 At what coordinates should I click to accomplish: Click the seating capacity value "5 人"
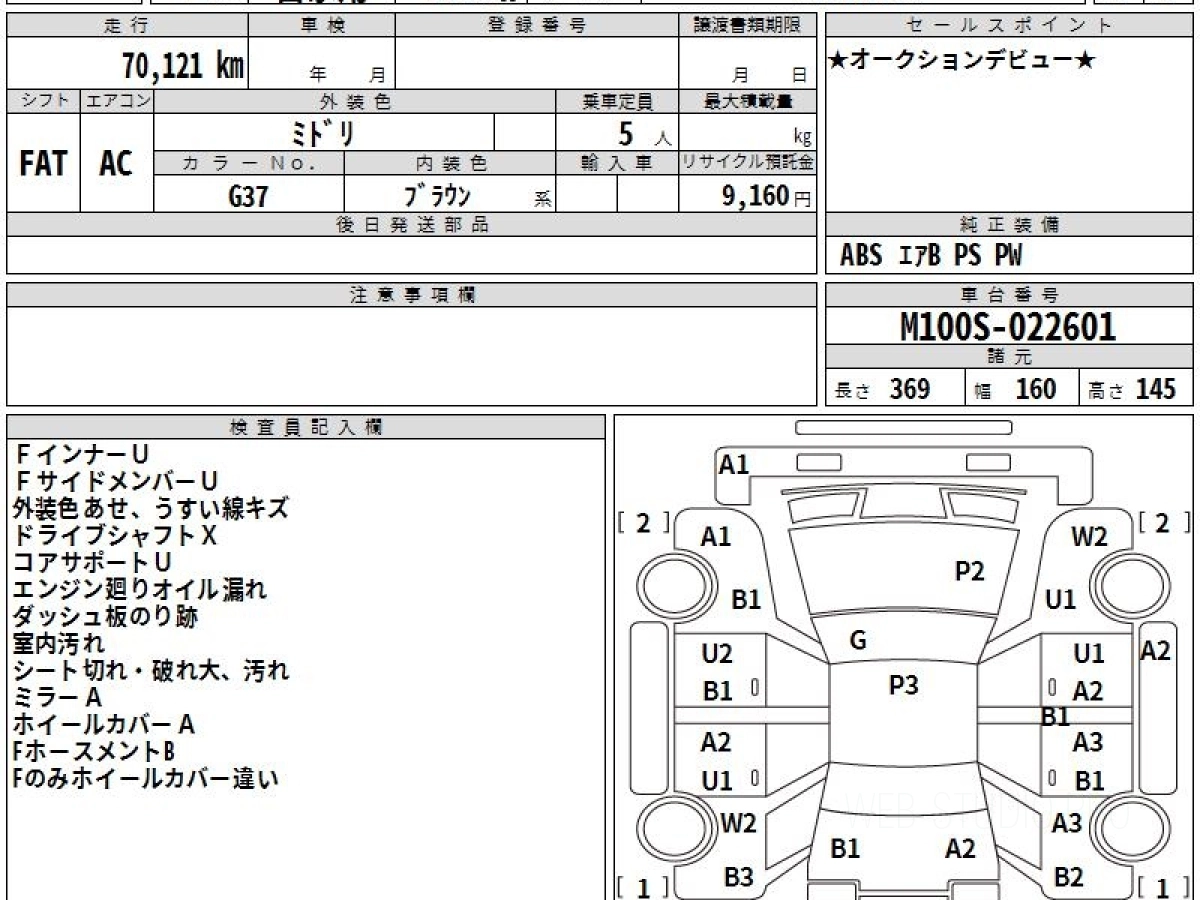[x=644, y=133]
